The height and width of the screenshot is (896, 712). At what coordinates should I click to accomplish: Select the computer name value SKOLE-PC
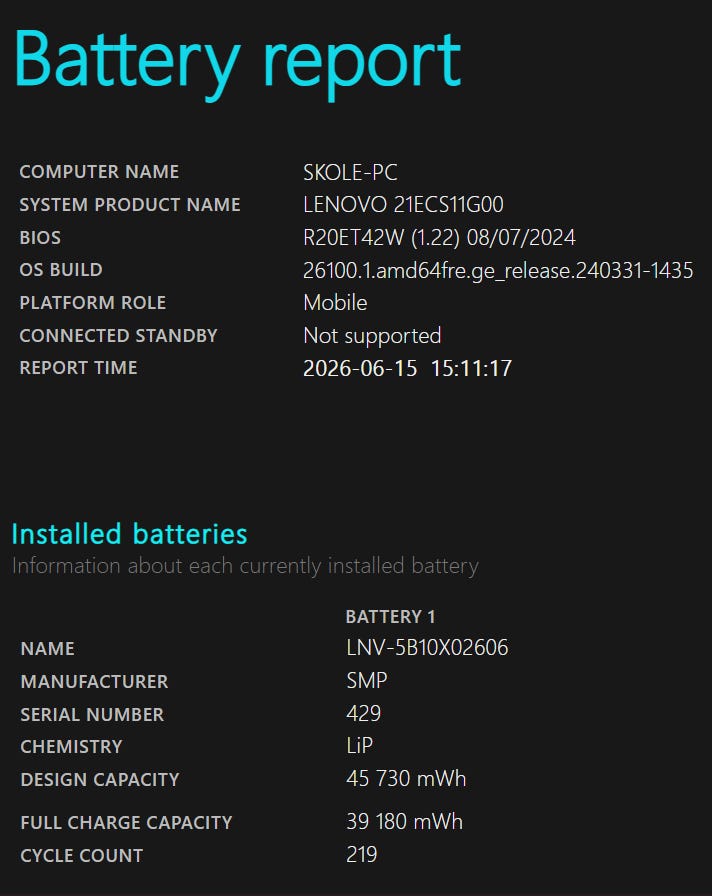pos(350,173)
